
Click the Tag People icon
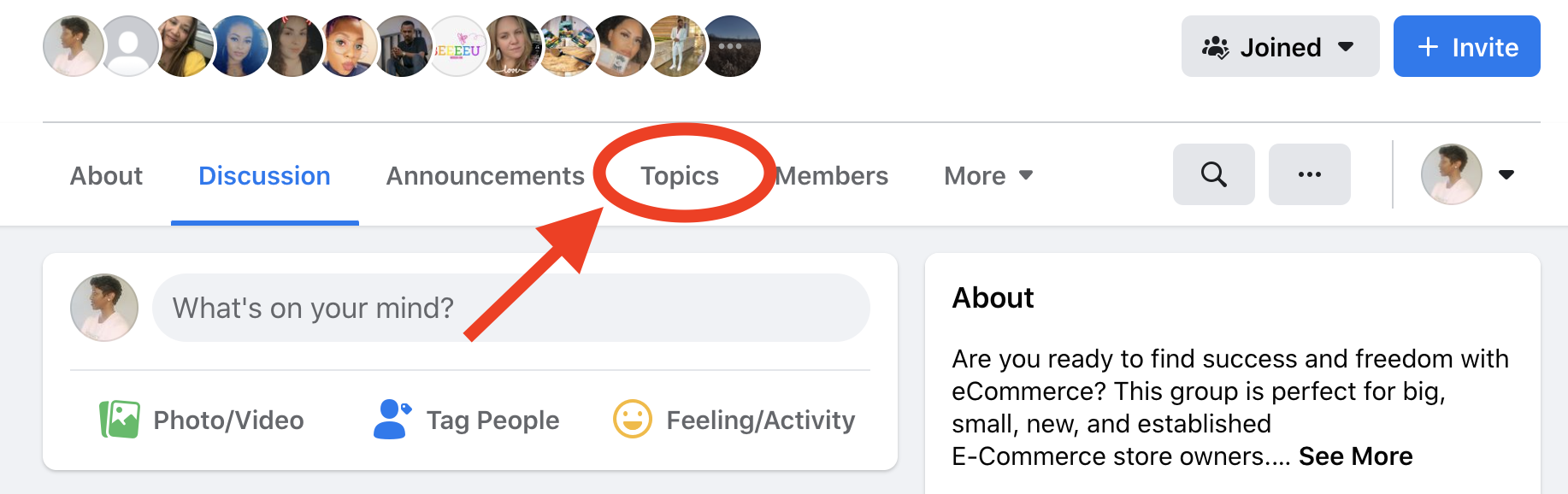click(x=392, y=420)
